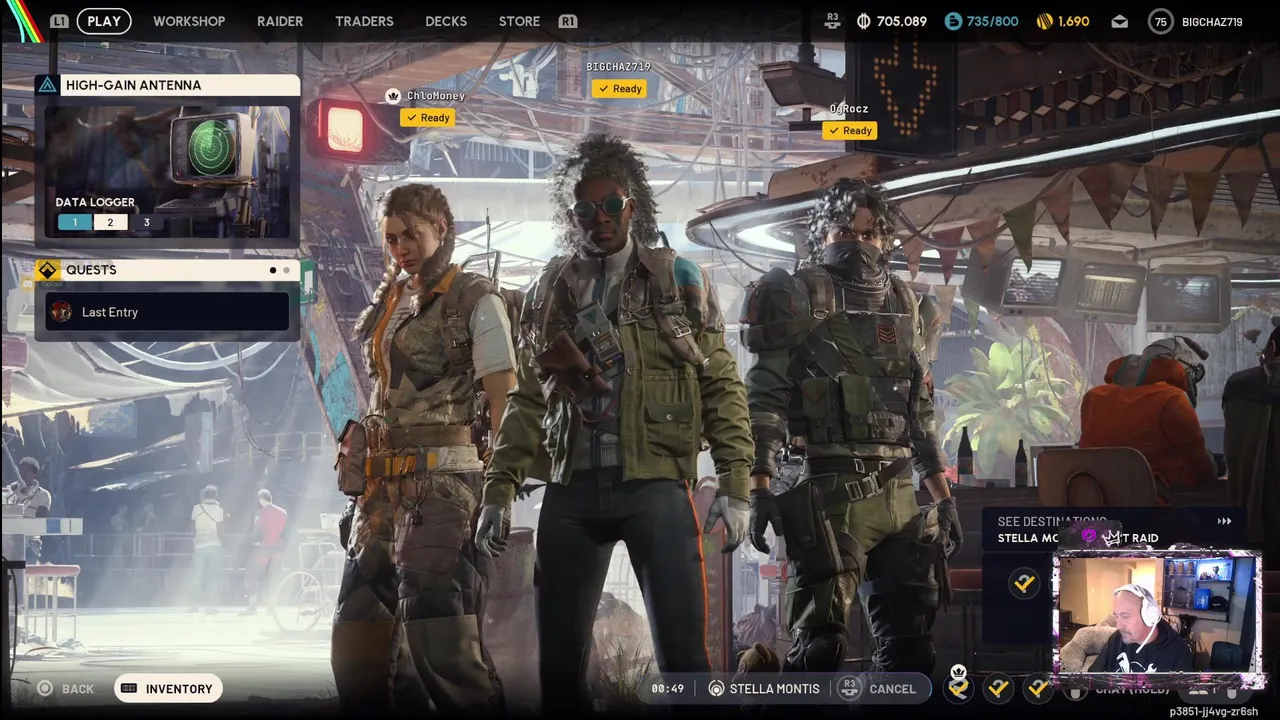Click the 00:49 matchmaking timer
The height and width of the screenshot is (720, 1280).
click(x=667, y=688)
